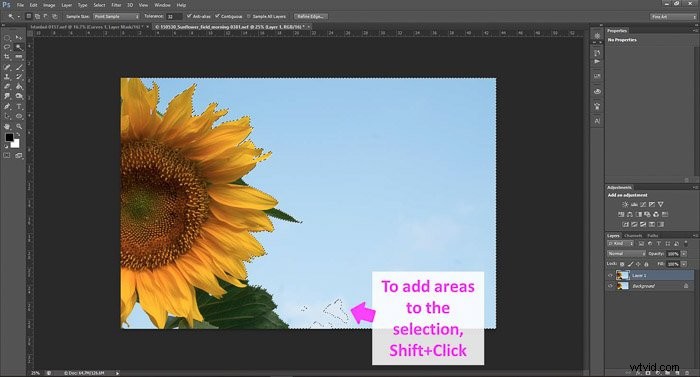
Task: Open the Properties panel flyout menu
Action: click(695, 31)
